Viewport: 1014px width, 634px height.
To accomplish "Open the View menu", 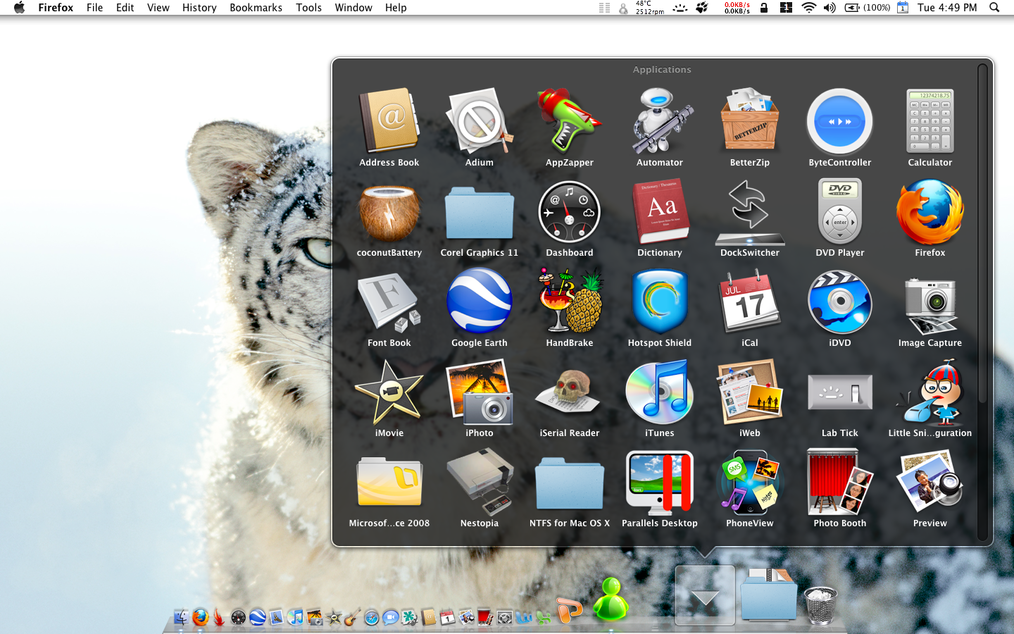I will pos(158,8).
